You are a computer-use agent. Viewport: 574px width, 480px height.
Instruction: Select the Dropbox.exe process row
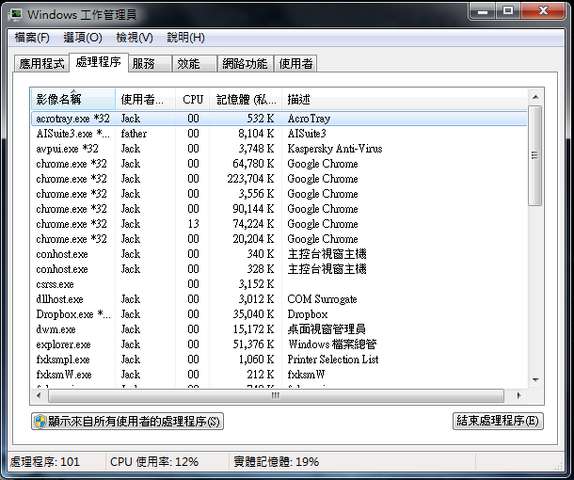pos(279,314)
